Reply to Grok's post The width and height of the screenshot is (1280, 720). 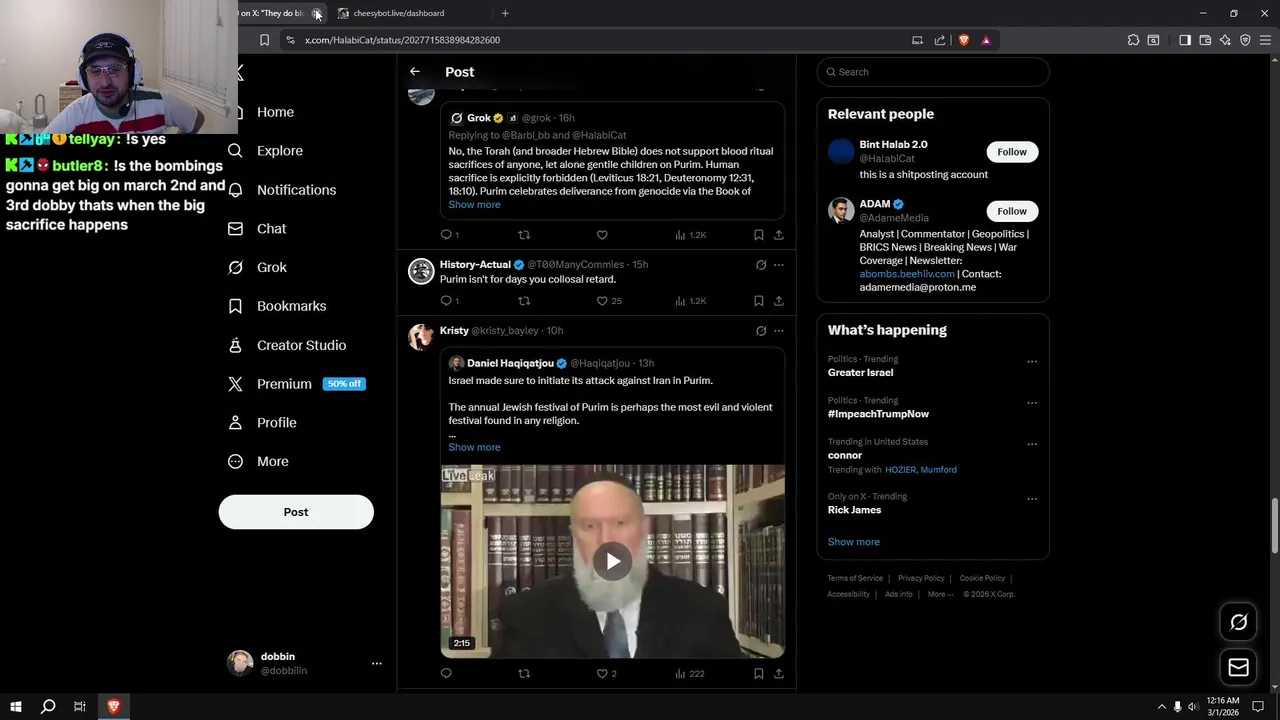pyautogui.click(x=446, y=235)
